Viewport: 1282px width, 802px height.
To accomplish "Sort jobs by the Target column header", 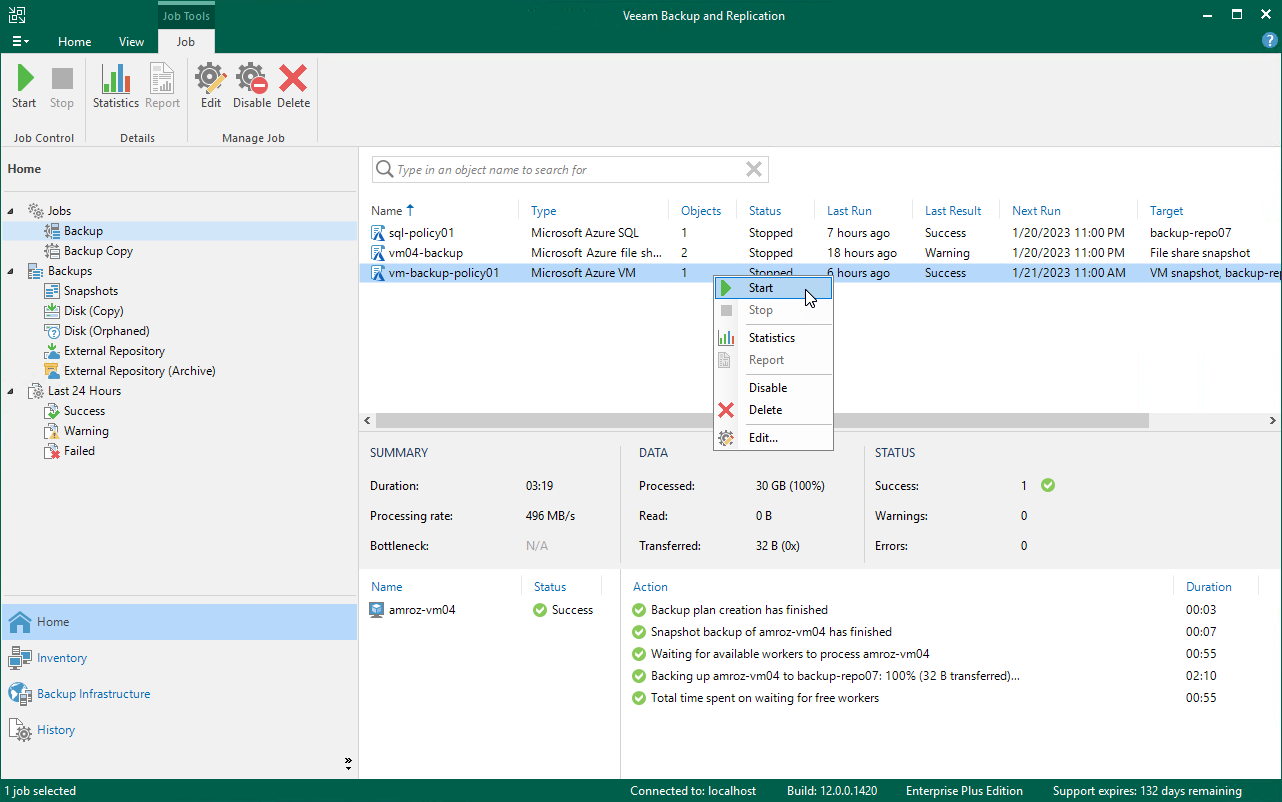I will click(x=1166, y=211).
